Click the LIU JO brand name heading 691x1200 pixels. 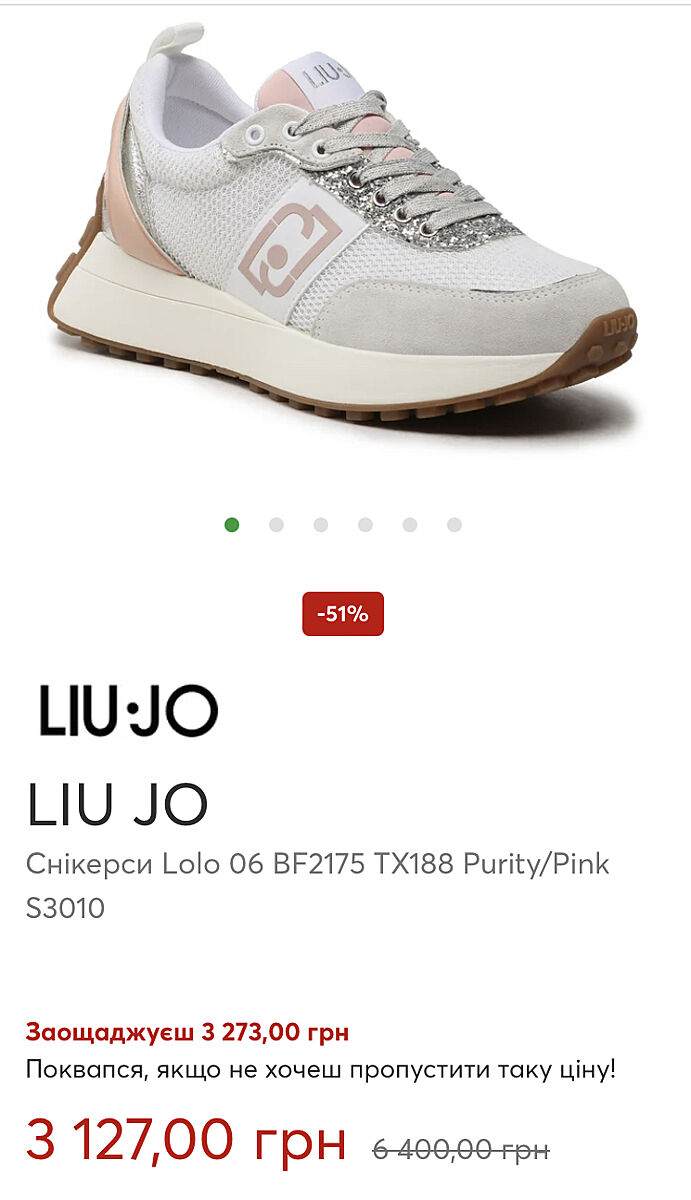118,804
